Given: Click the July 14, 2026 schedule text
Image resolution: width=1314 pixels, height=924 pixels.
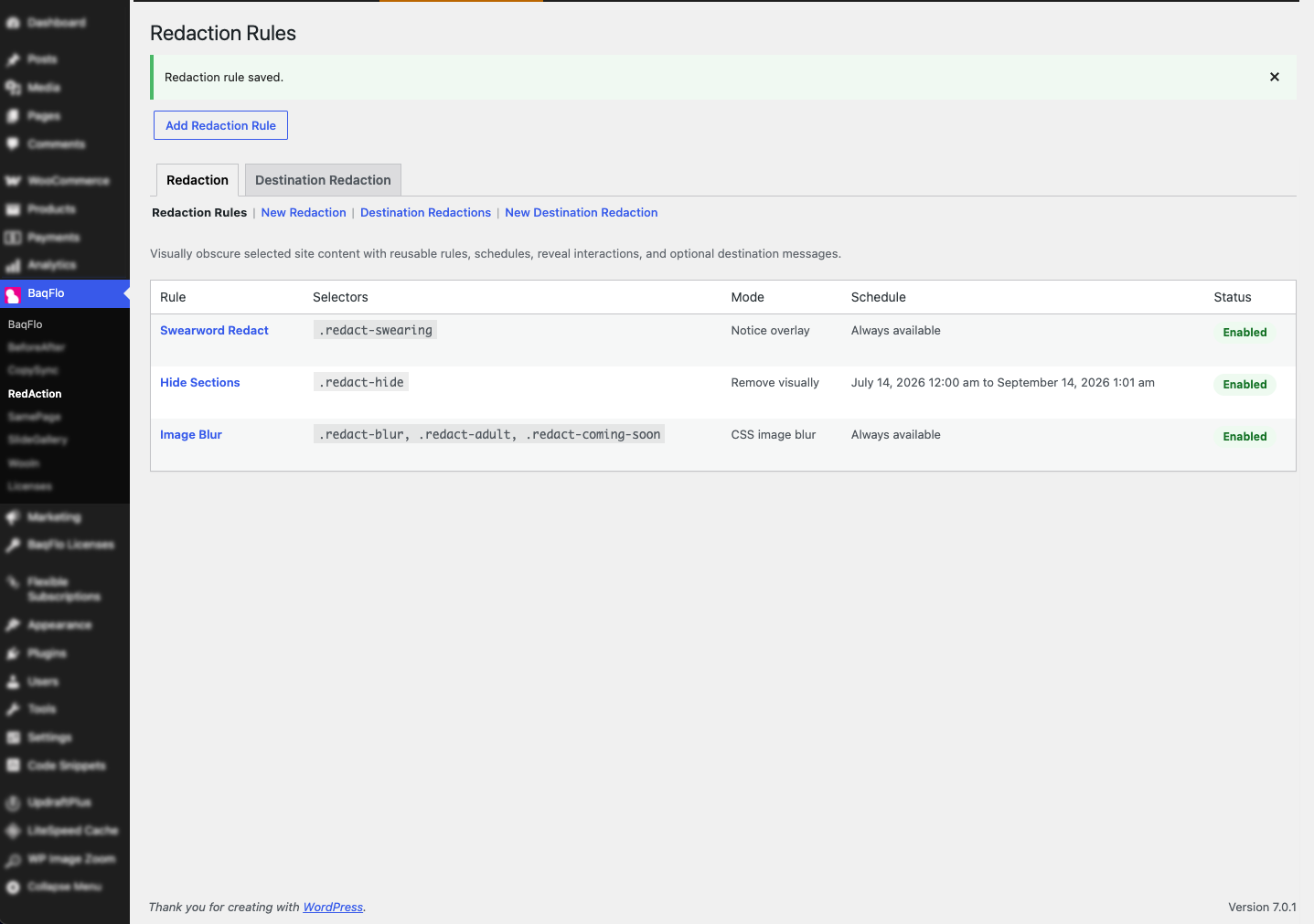Looking at the screenshot, I should (x=1002, y=382).
